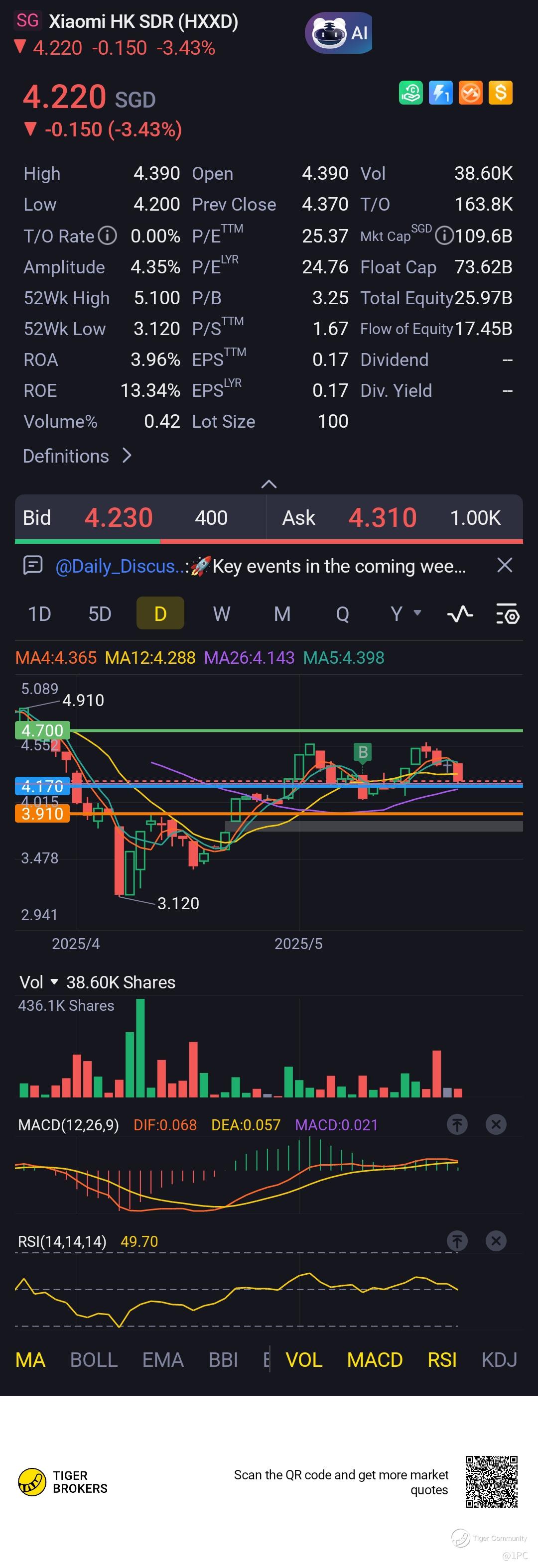This screenshot has width=538, height=1568.
Task: Tap the SG market badge
Action: (x=27, y=21)
